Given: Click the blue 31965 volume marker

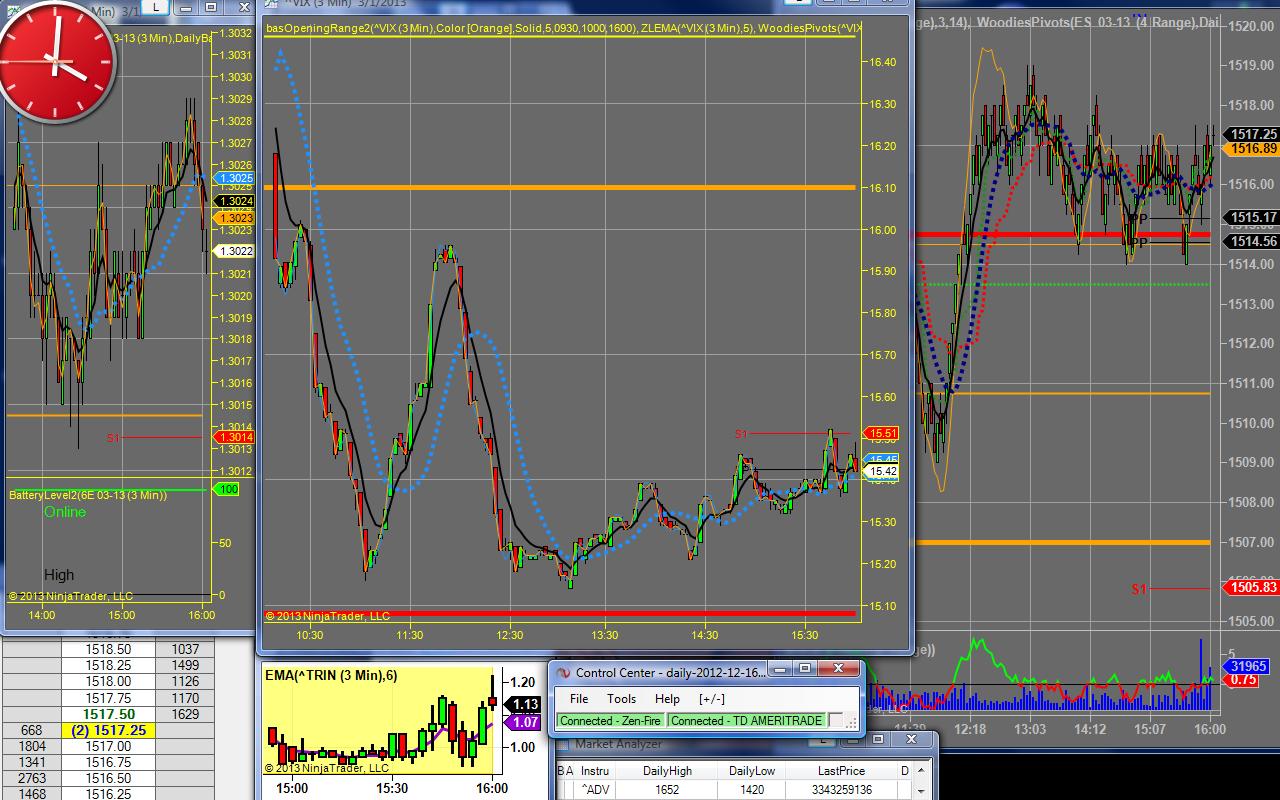Looking at the screenshot, I should 1248,666.
